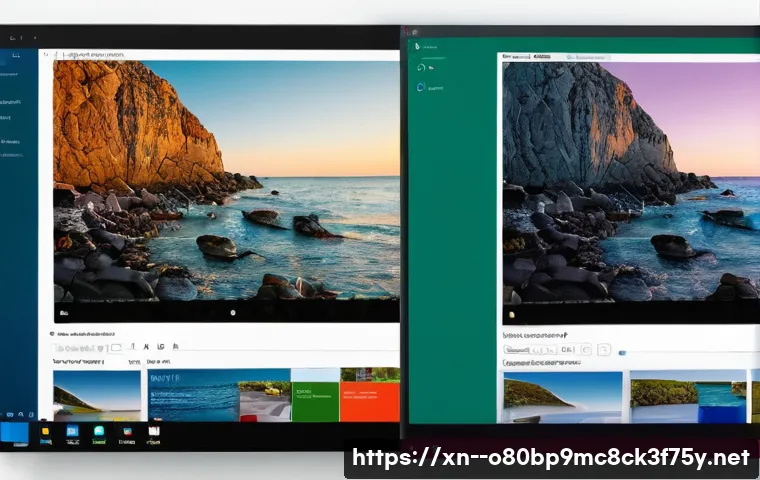Open the yellow car road tile in left window
The image size is (760, 480).
(x=265, y=401)
